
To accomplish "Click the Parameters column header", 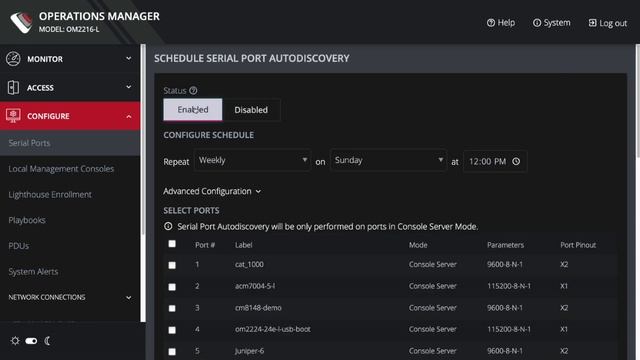I will pos(505,245).
